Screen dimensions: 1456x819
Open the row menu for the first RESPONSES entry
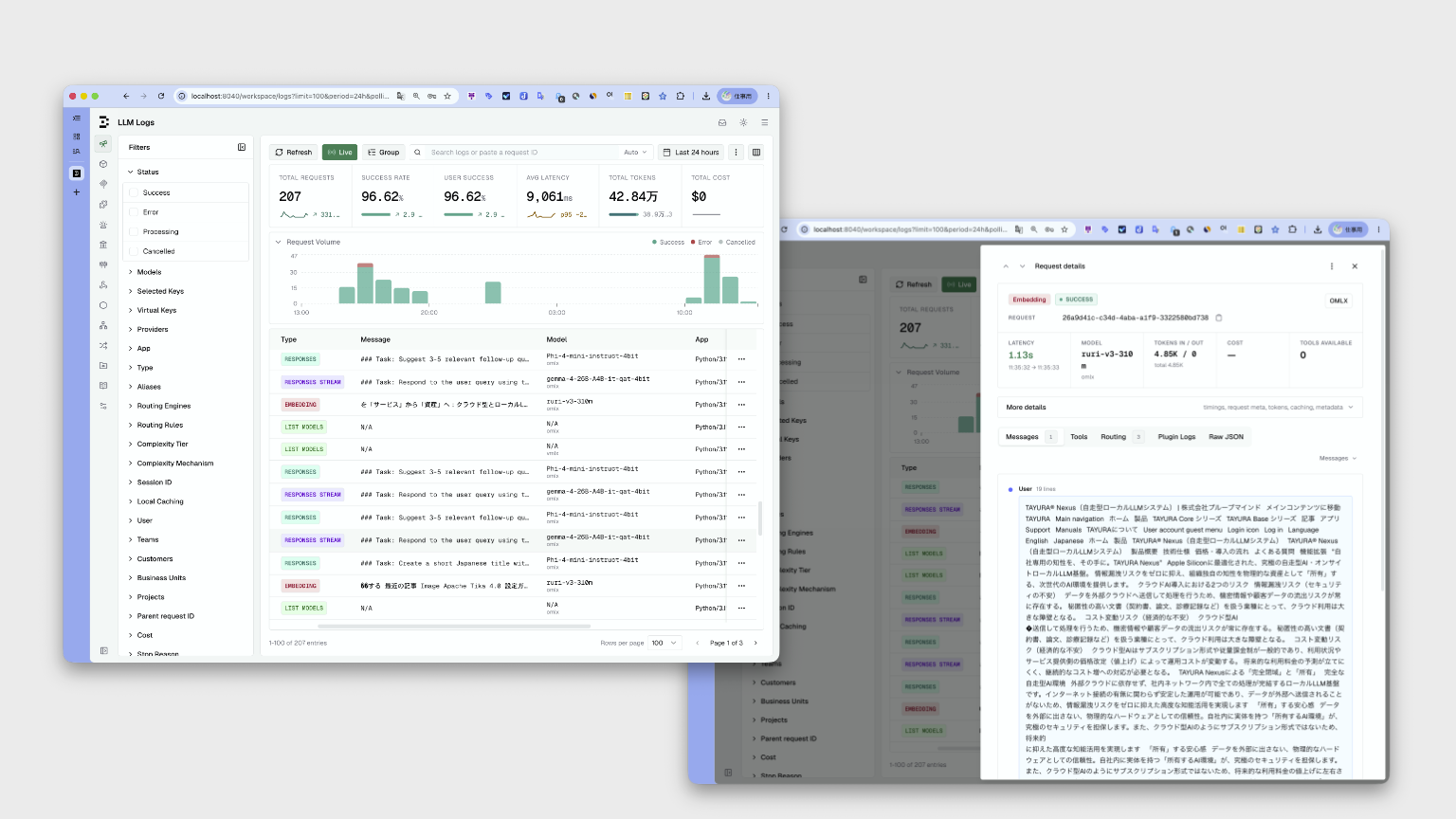coord(741,359)
